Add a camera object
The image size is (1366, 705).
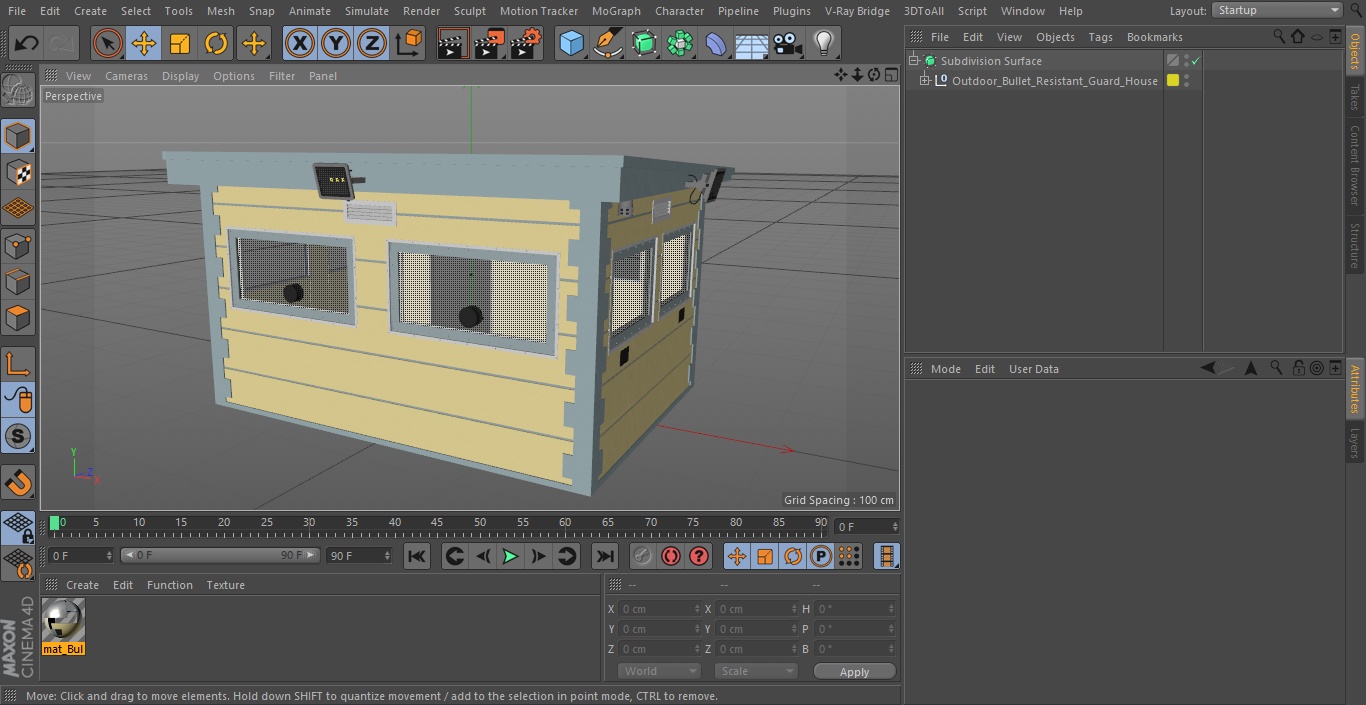pyautogui.click(x=788, y=43)
